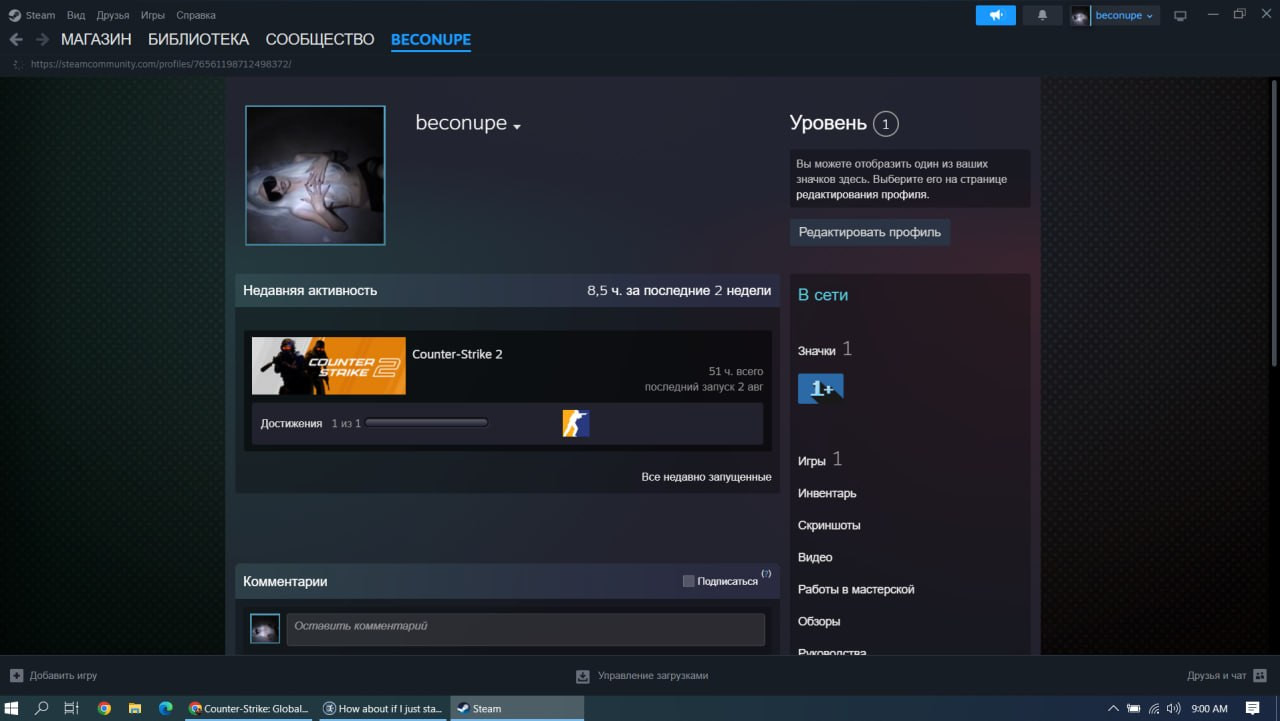
Task: Open the Steam menu
Action: pos(41,15)
